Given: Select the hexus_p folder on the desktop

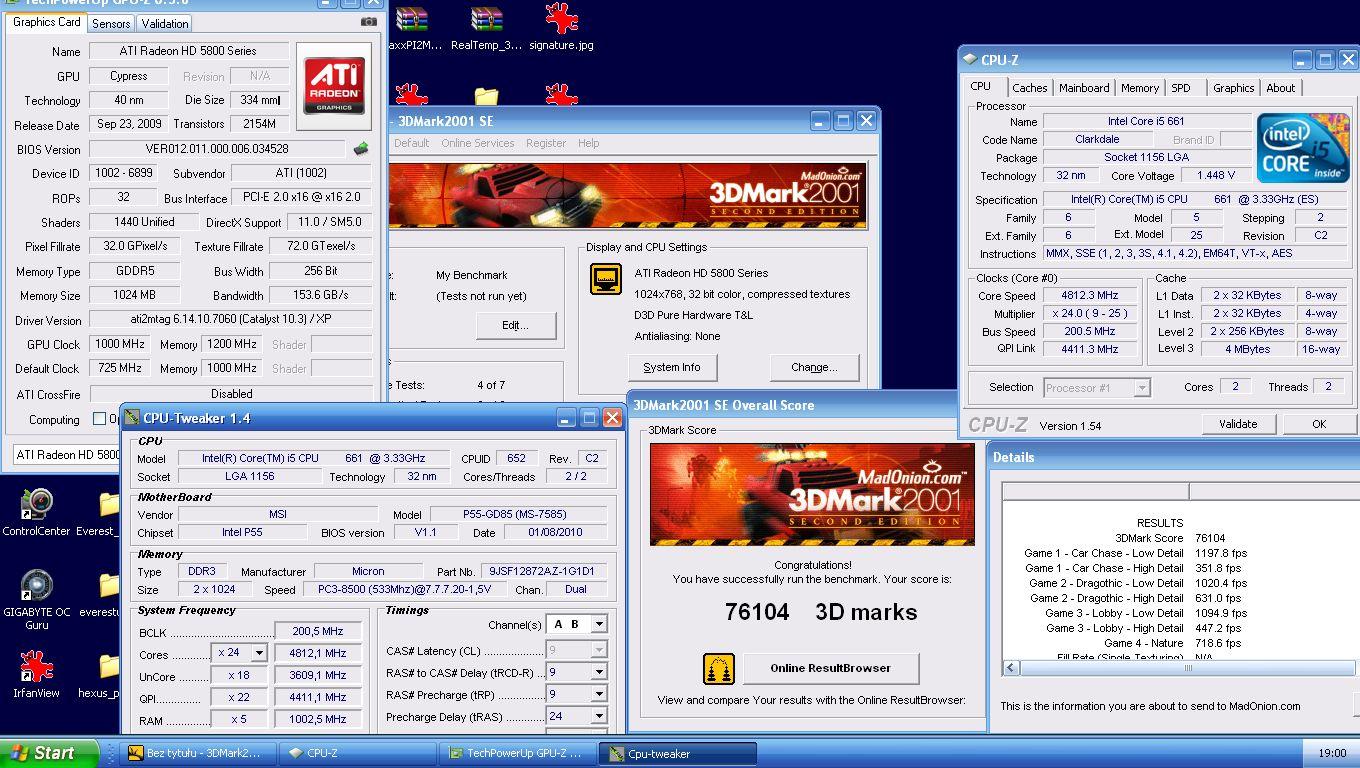Looking at the screenshot, I should coord(103,675).
